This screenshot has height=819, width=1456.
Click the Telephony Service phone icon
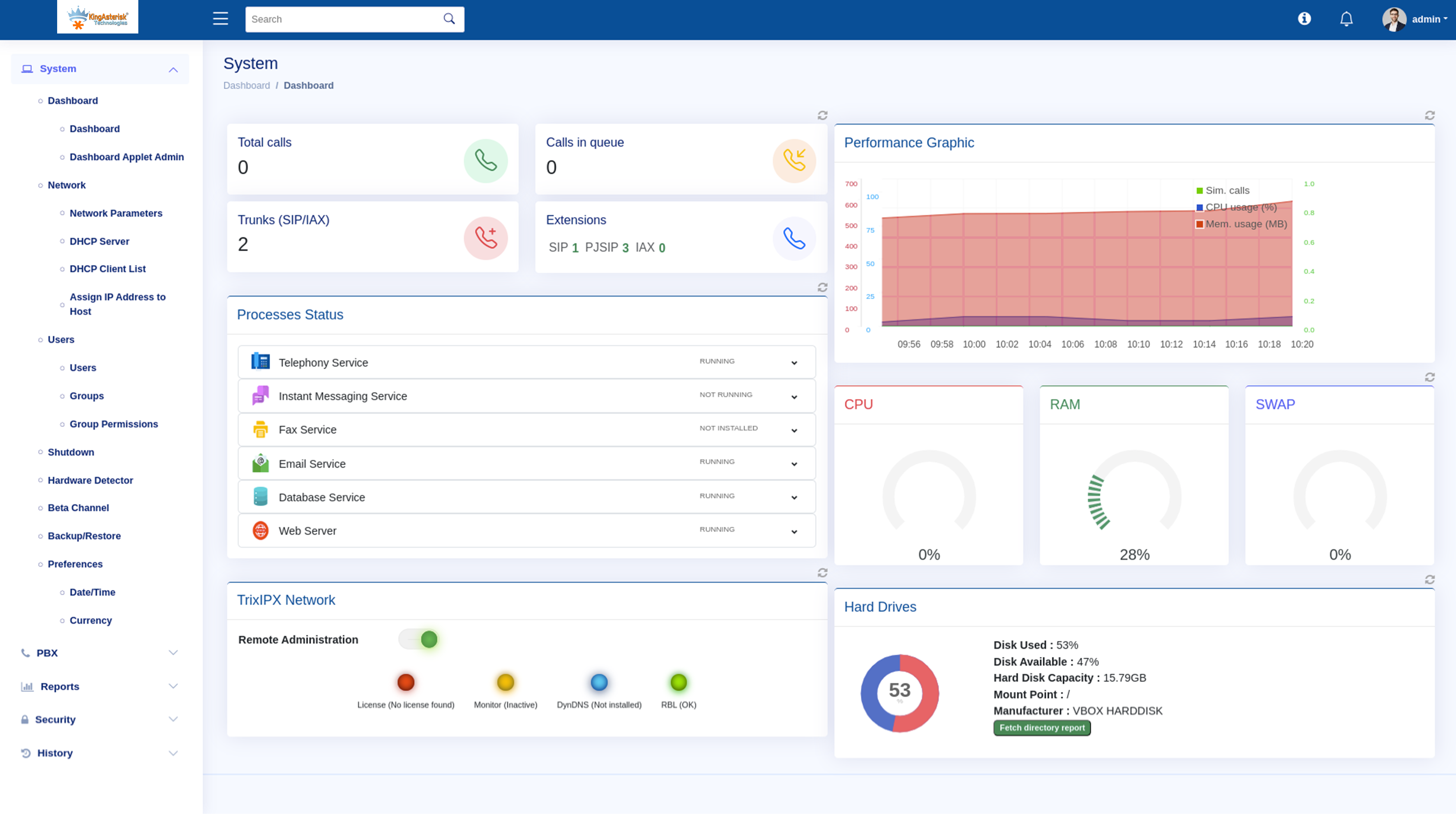click(x=261, y=362)
